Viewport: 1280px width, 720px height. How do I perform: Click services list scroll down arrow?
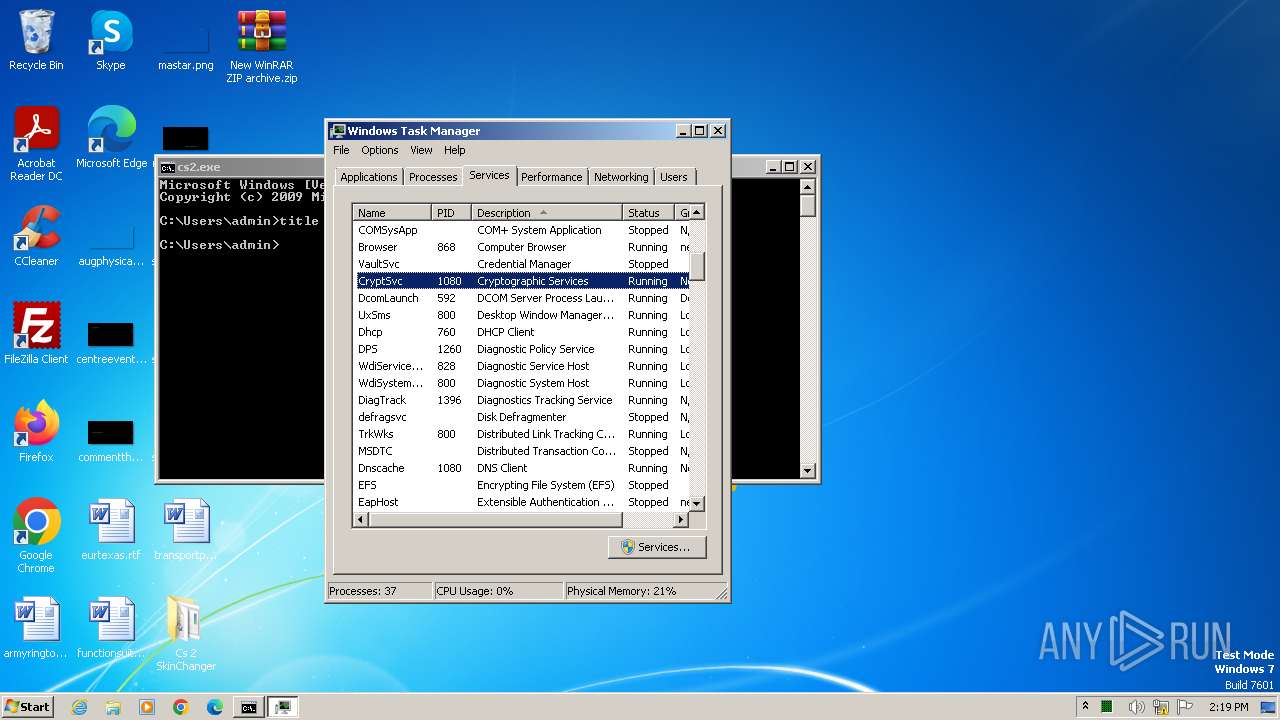(x=697, y=503)
